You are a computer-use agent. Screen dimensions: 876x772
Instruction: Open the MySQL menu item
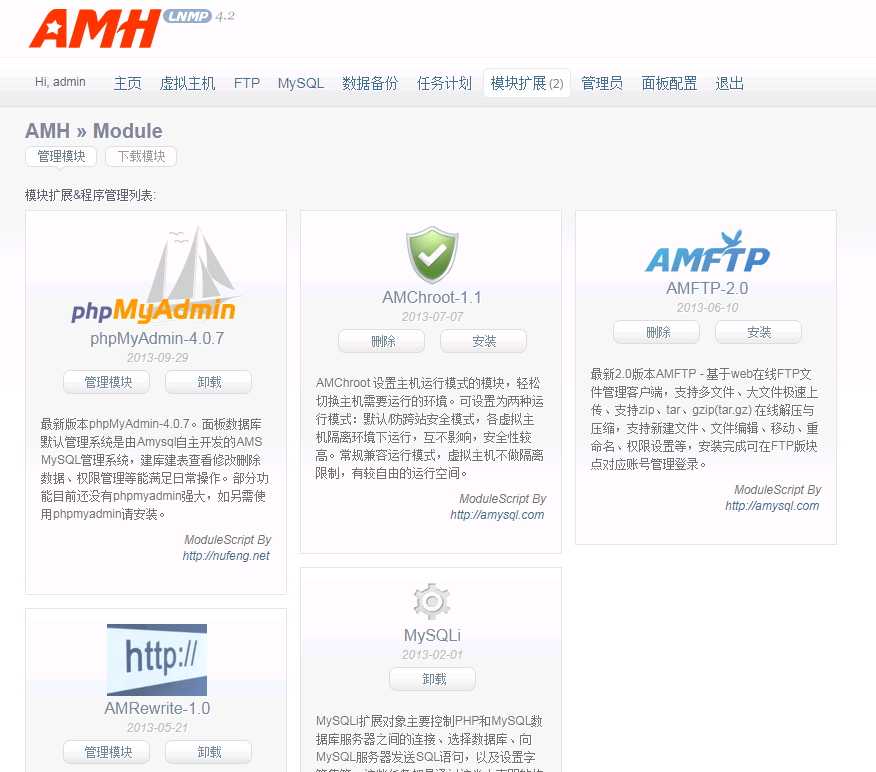pos(301,83)
